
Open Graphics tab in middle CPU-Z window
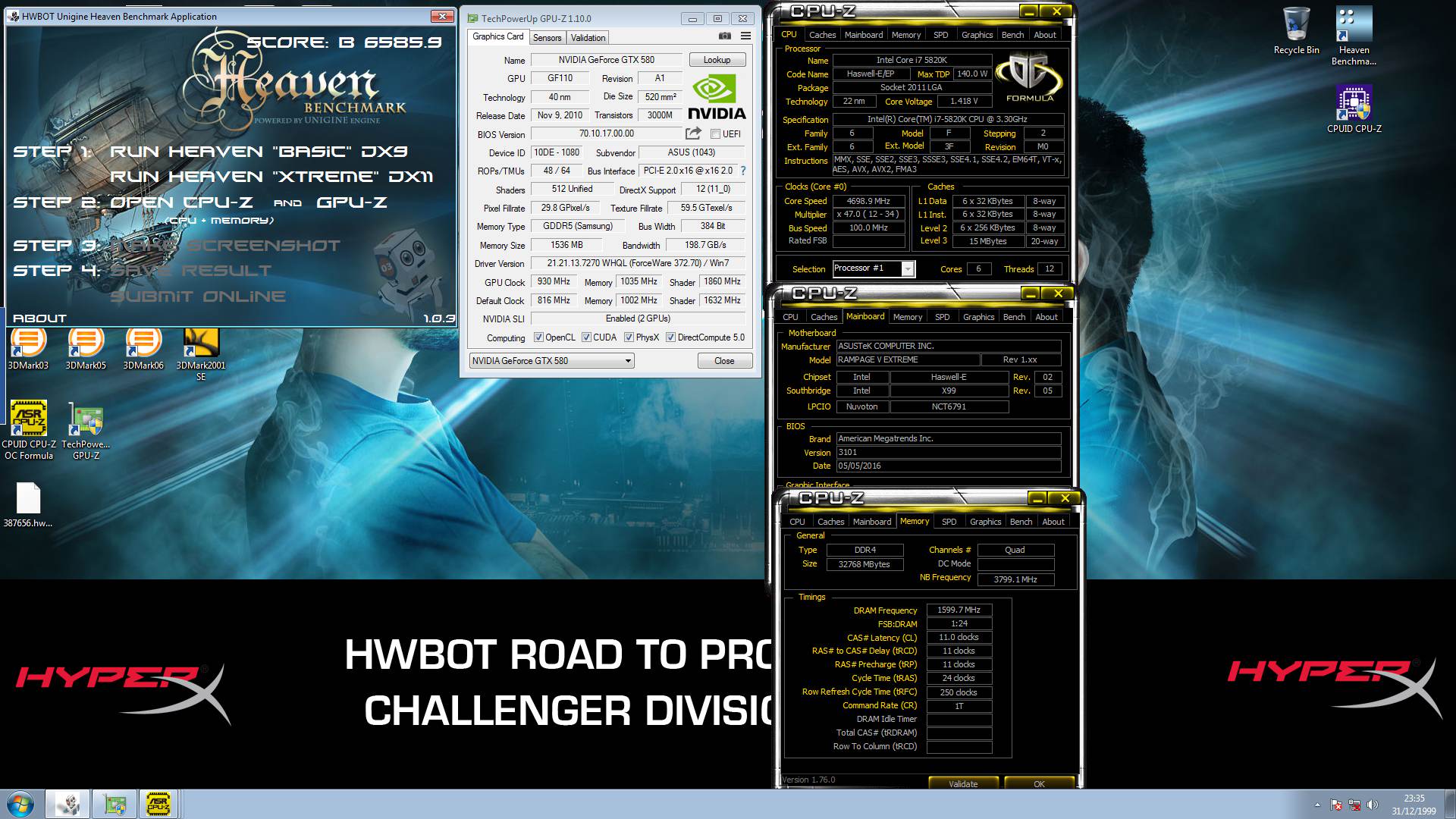pos(978,317)
